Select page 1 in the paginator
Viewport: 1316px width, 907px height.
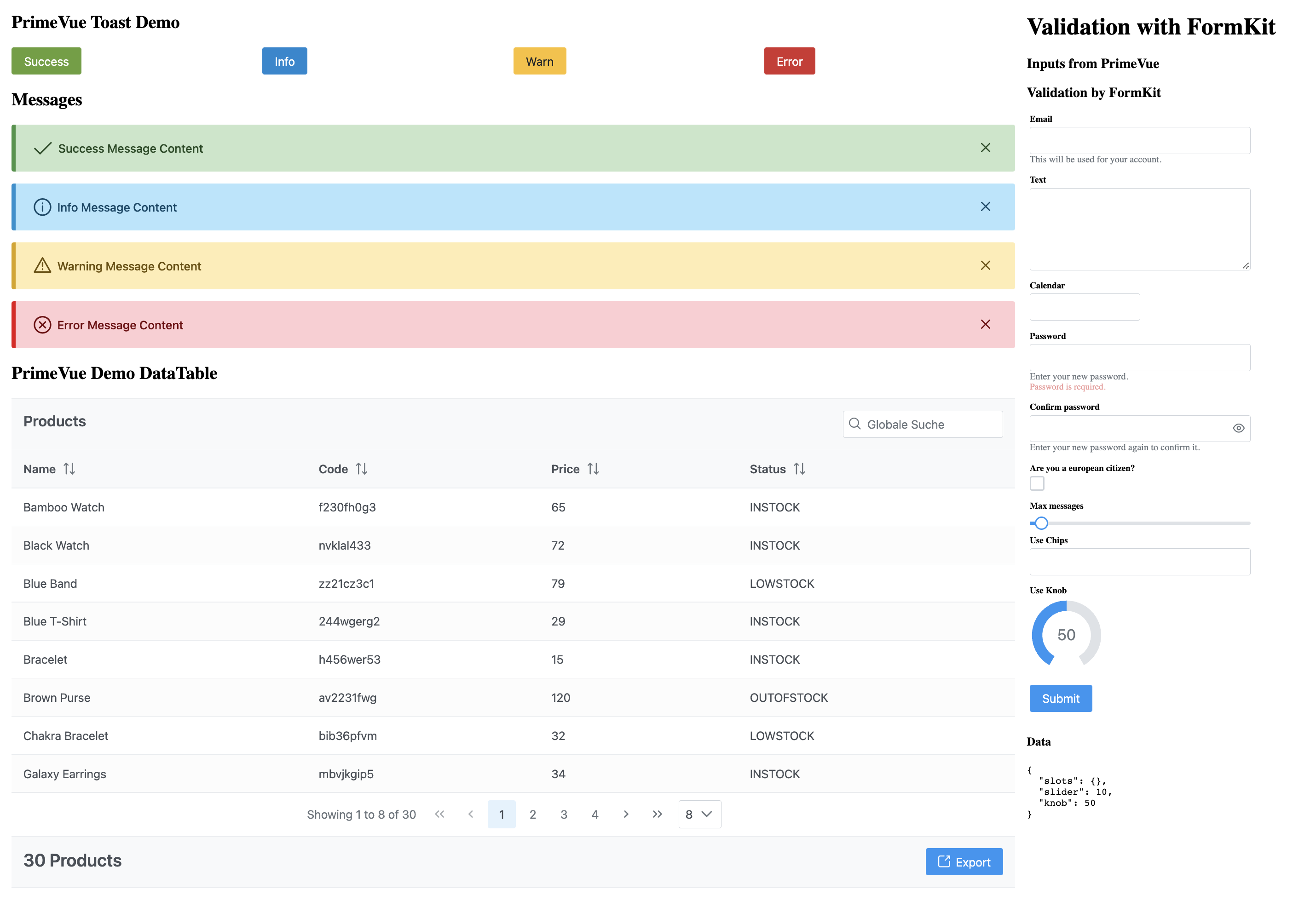(502, 815)
